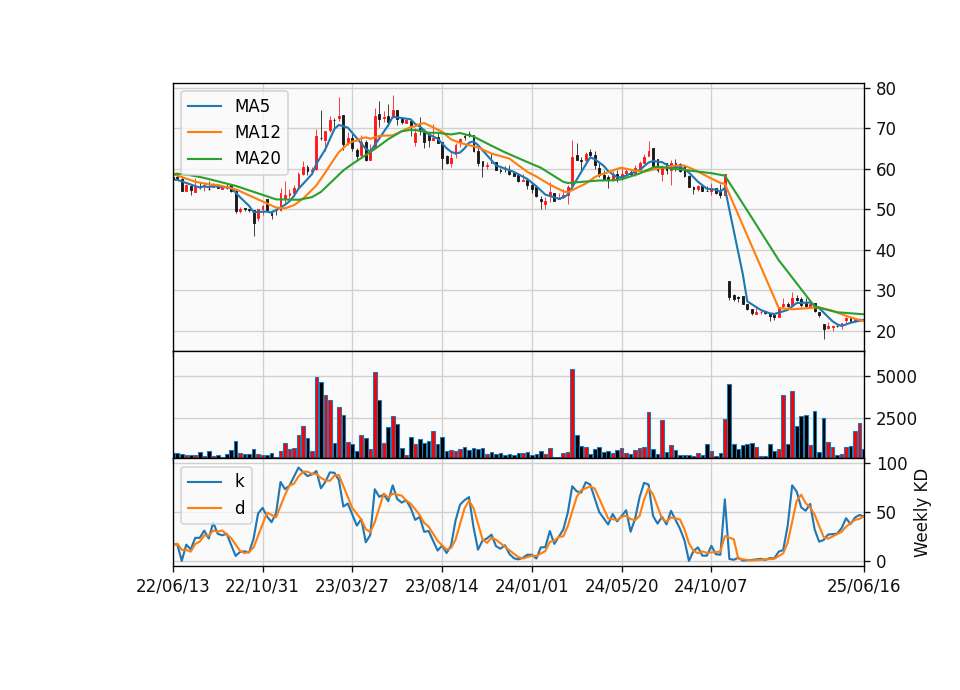Image resolution: width=960 pixels, height=690 pixels.
Task: Click the orange d legend line
Action: pyautogui.click(x=204, y=508)
